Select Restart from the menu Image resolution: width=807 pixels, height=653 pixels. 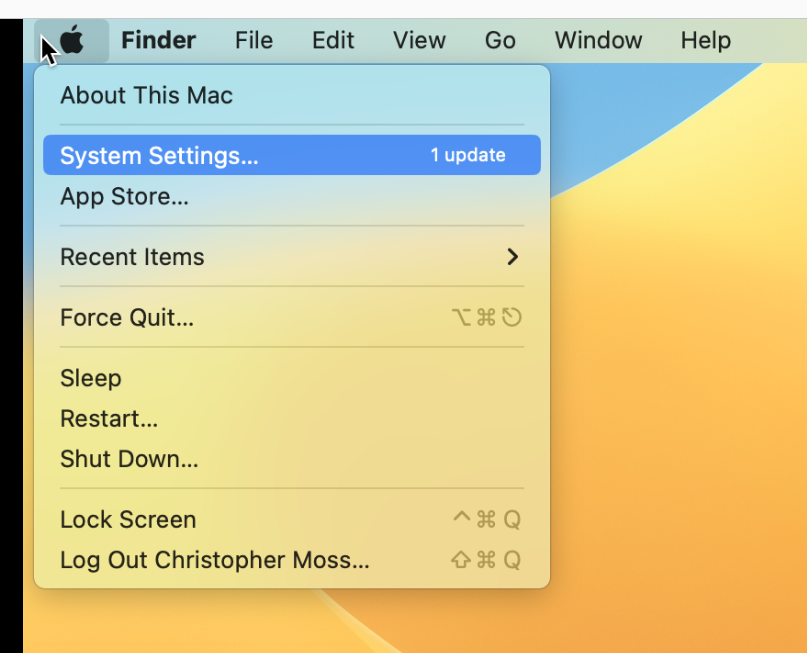click(108, 418)
